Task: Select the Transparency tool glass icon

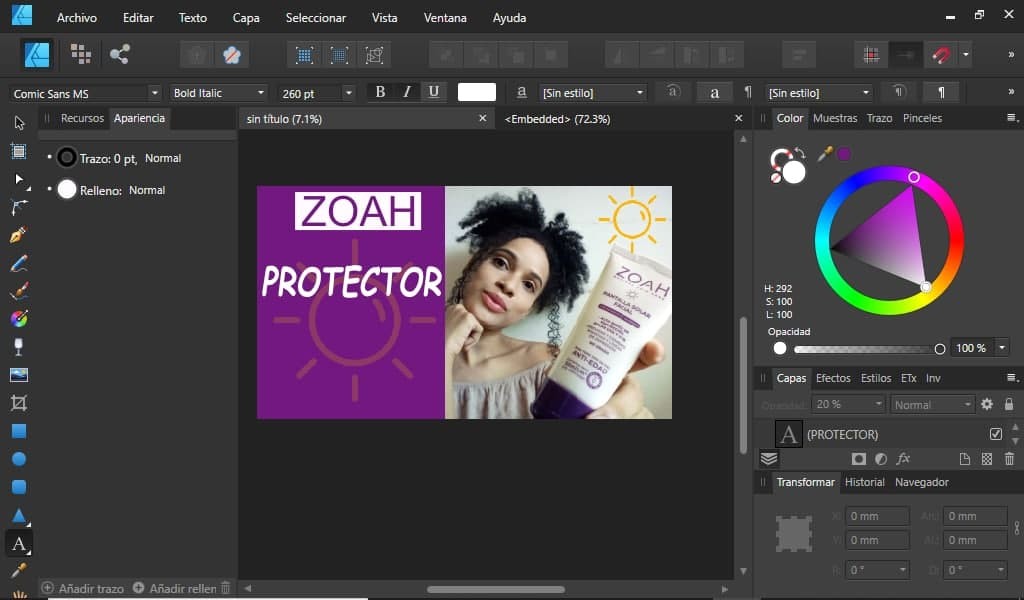Action: [x=19, y=347]
